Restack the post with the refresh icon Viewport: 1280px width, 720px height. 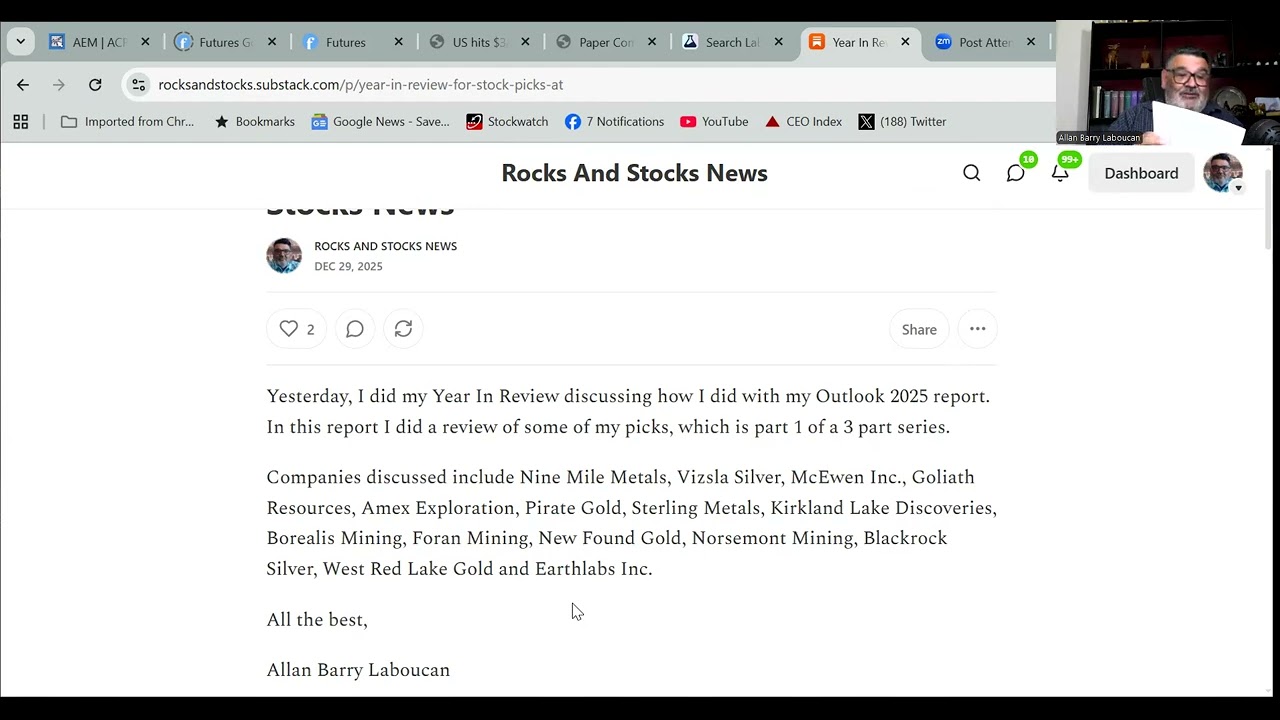click(x=403, y=329)
